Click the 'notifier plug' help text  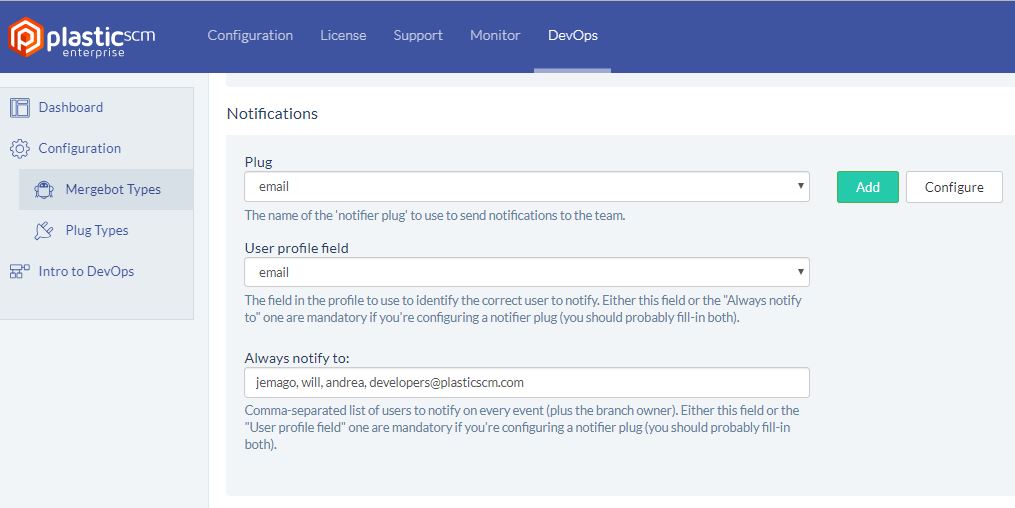(435, 215)
